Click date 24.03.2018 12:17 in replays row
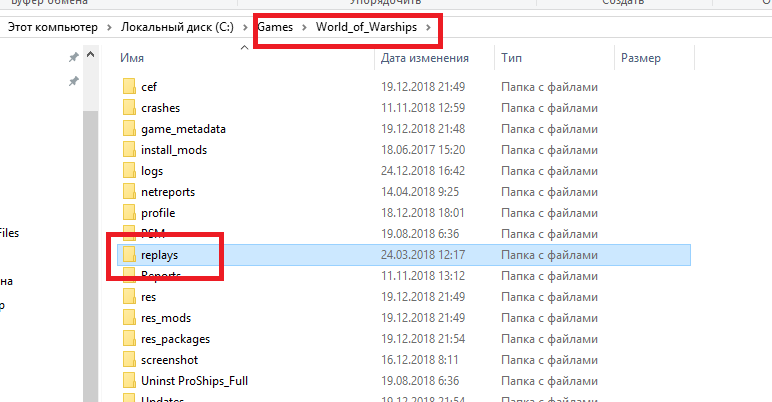 [x=423, y=255]
